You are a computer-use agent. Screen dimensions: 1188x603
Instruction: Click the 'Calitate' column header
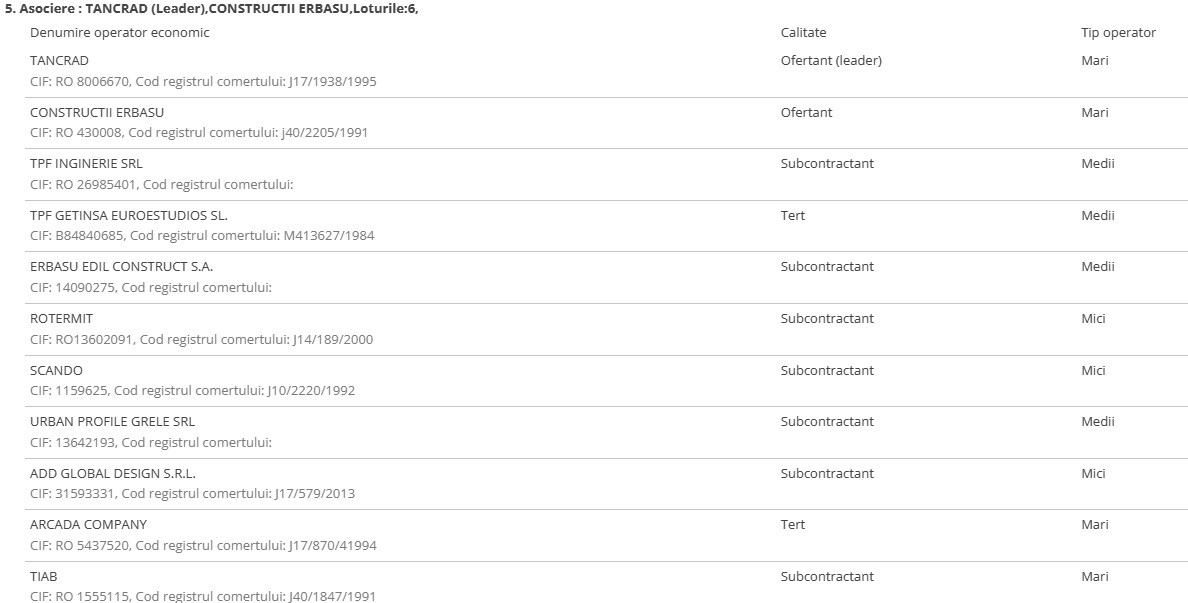click(x=803, y=33)
